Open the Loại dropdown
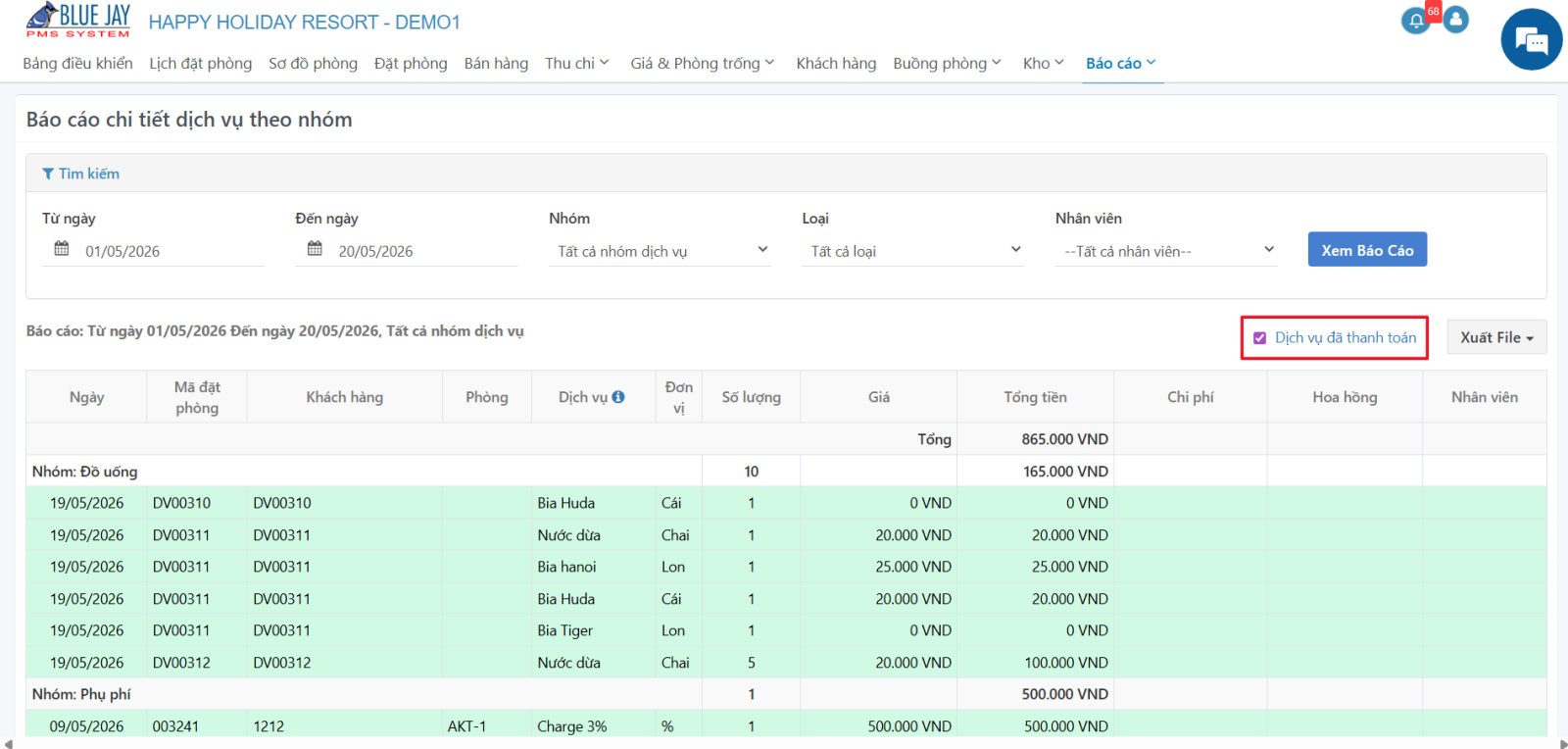The image size is (1568, 749). pyautogui.click(x=912, y=251)
